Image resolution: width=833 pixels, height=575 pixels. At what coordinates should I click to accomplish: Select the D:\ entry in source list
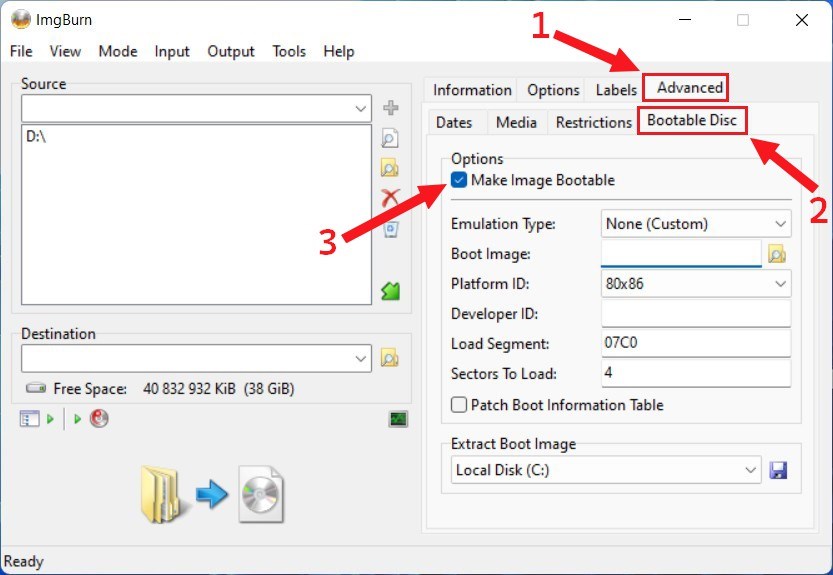(36, 137)
